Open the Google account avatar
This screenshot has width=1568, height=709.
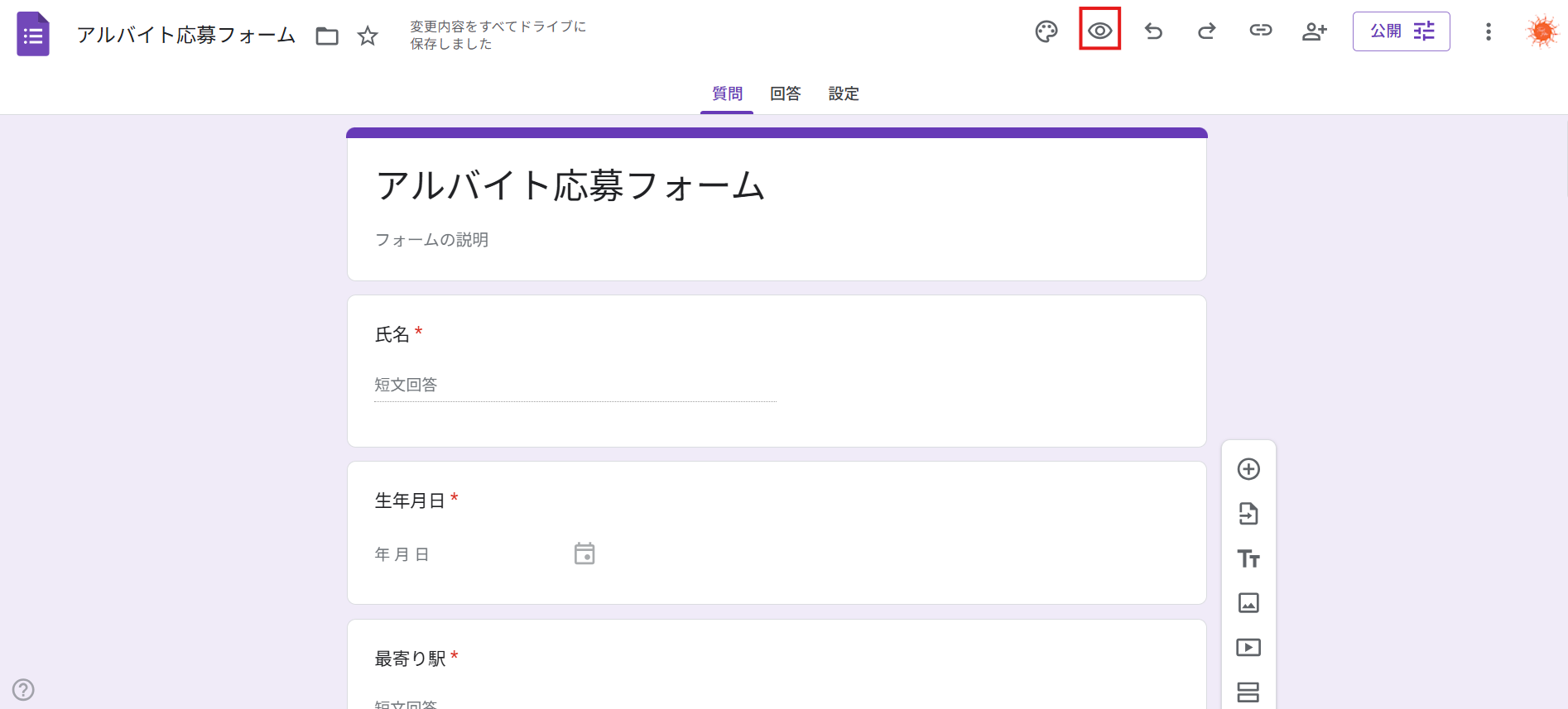(x=1542, y=31)
